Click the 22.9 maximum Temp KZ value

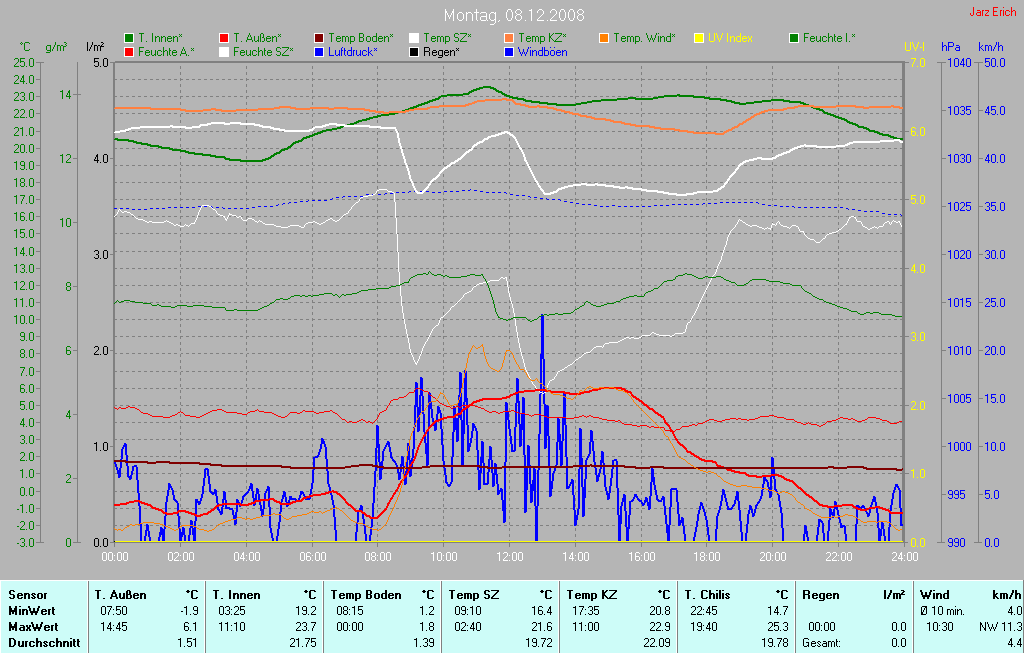click(660, 627)
